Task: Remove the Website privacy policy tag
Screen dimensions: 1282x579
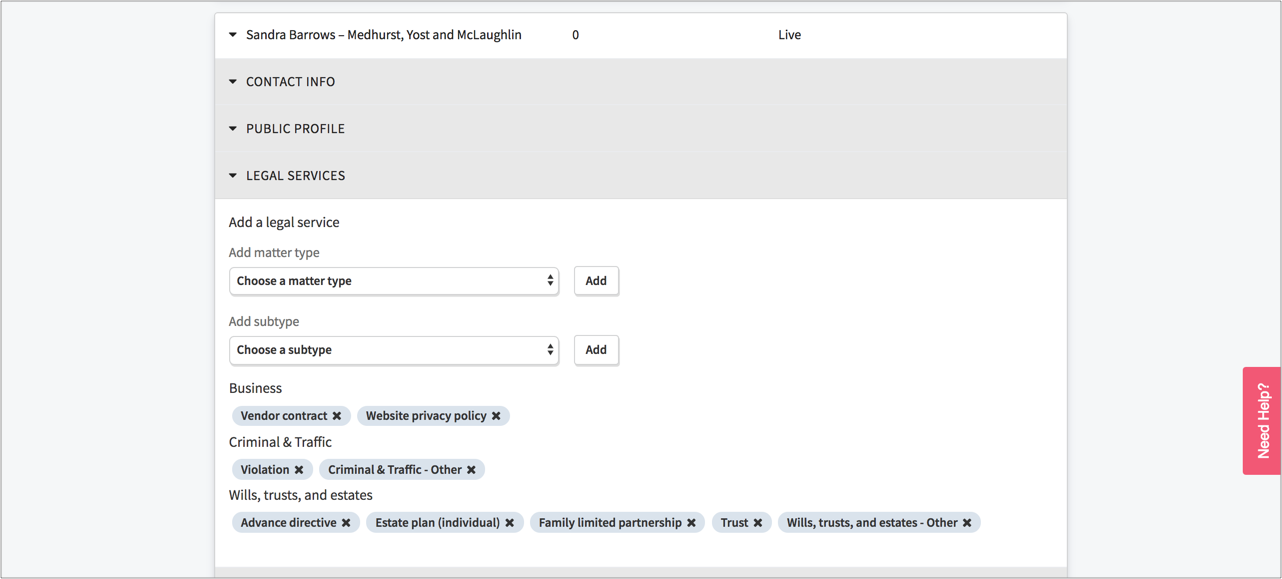Action: click(x=496, y=416)
